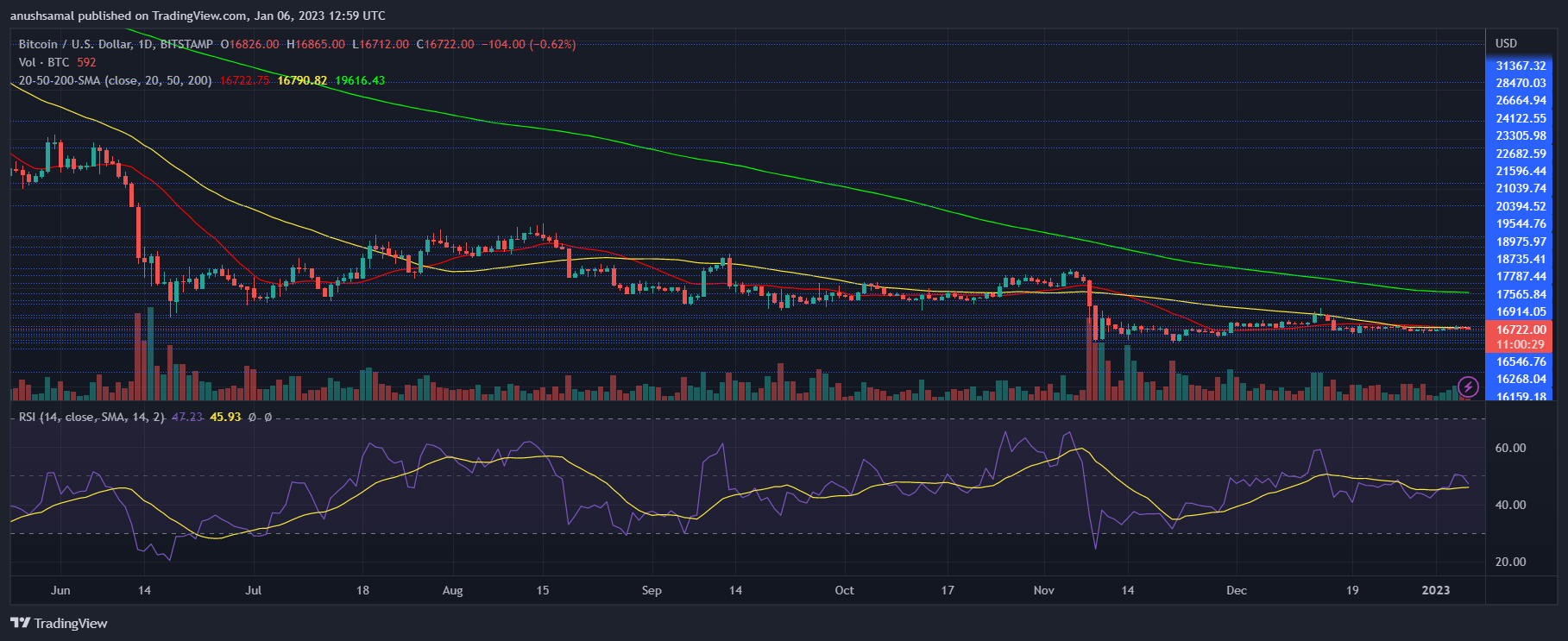Click the low price L16712.00
Screen dimensions: 1568x641
pyautogui.click(x=381, y=44)
